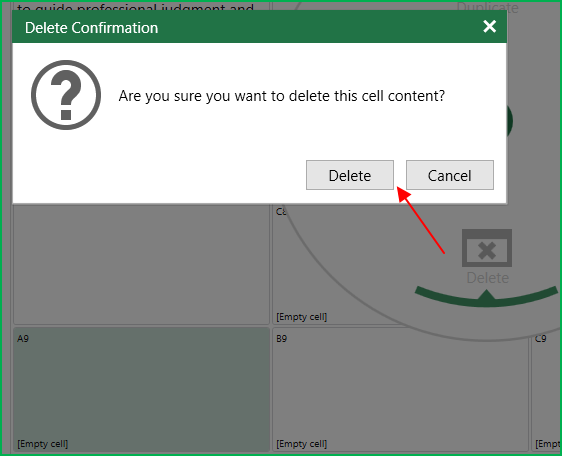Click the 'B9' cell label

[282, 338]
